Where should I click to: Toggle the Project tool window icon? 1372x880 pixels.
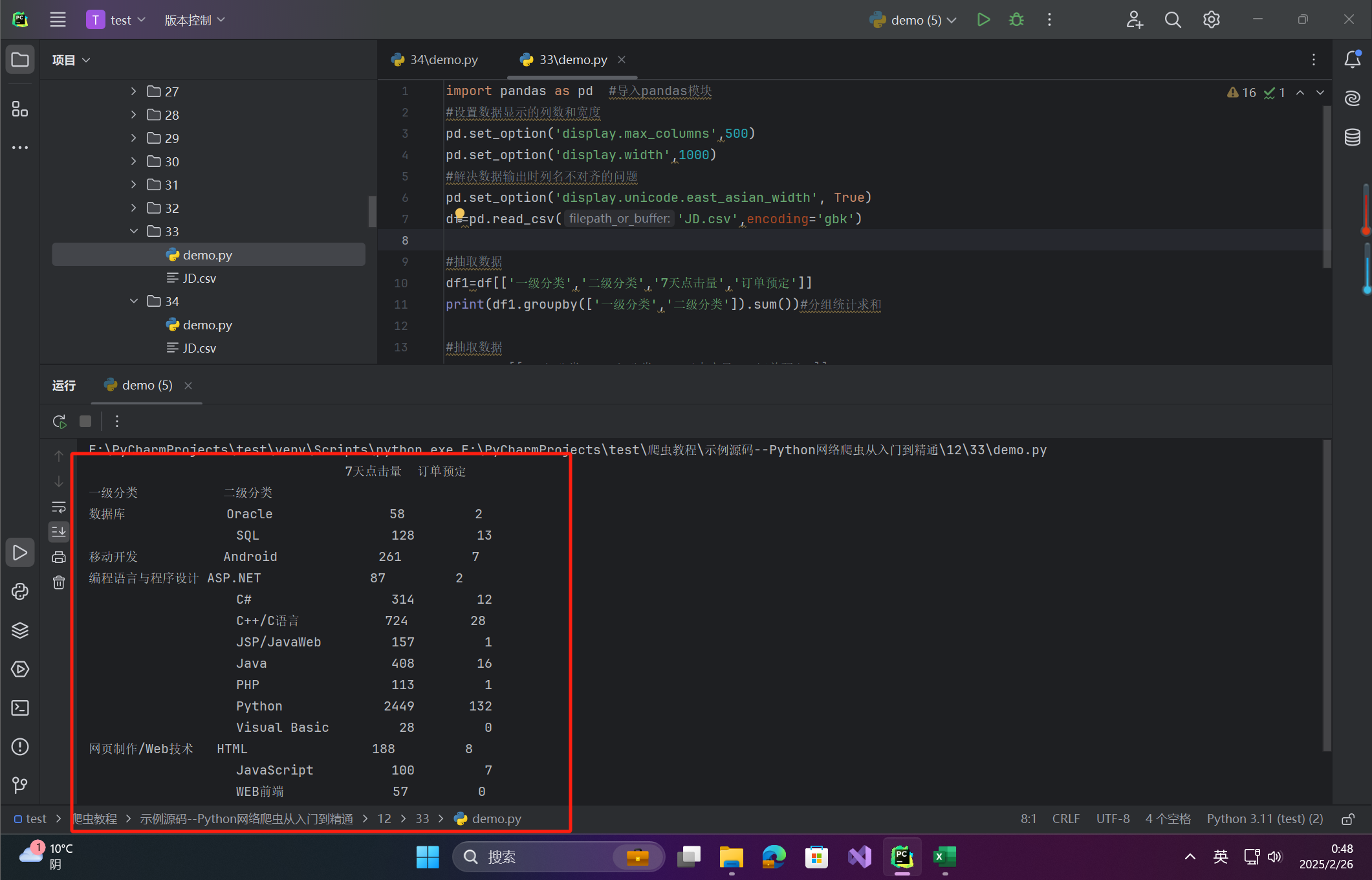(20, 60)
